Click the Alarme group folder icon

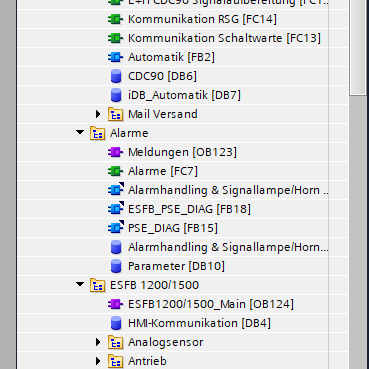click(97, 133)
